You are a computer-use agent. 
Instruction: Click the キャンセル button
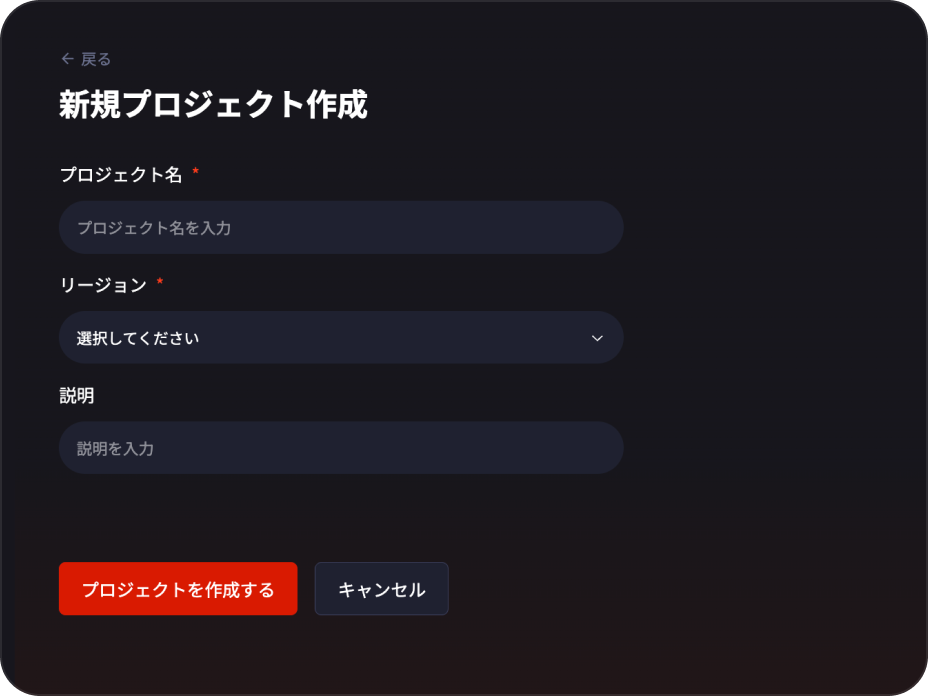[x=381, y=589]
